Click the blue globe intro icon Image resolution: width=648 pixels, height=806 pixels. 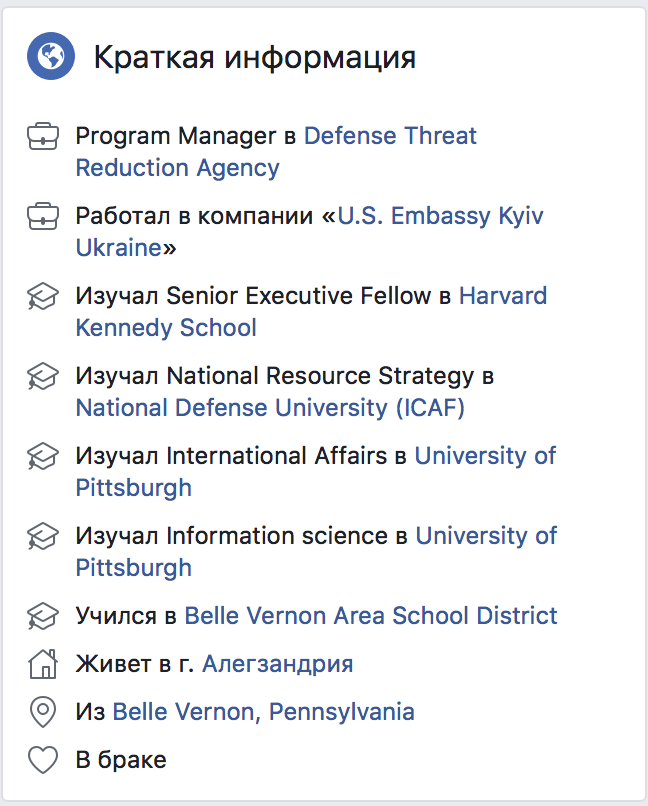52,56
